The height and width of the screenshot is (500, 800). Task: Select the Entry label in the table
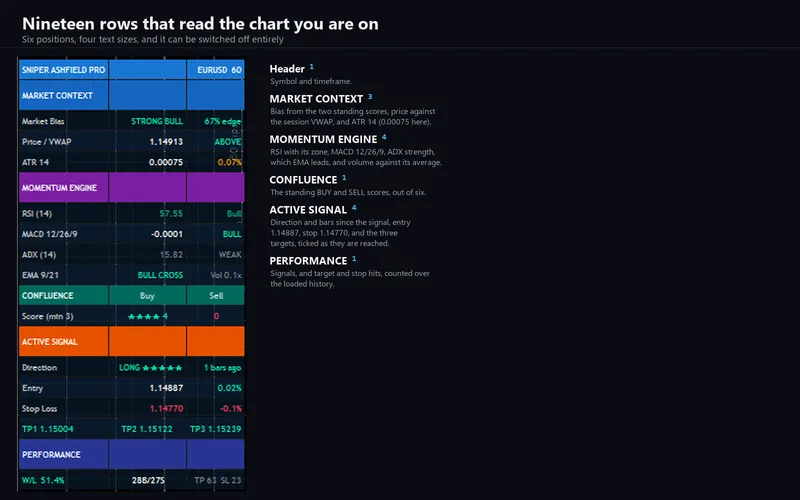tap(32, 388)
